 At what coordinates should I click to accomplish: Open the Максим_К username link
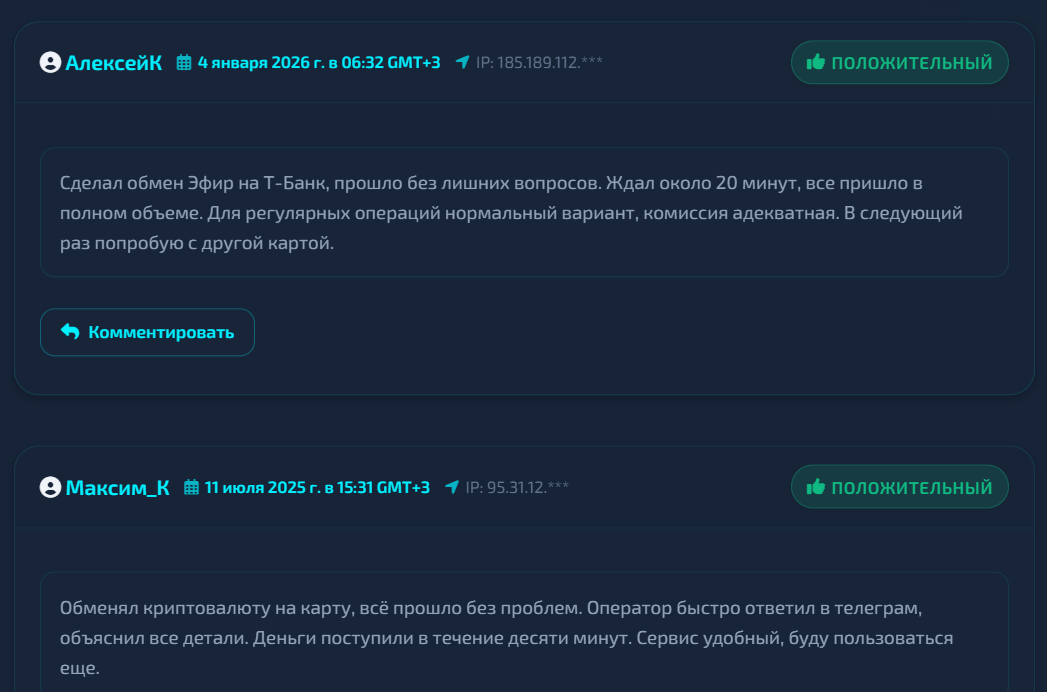[x=117, y=488]
